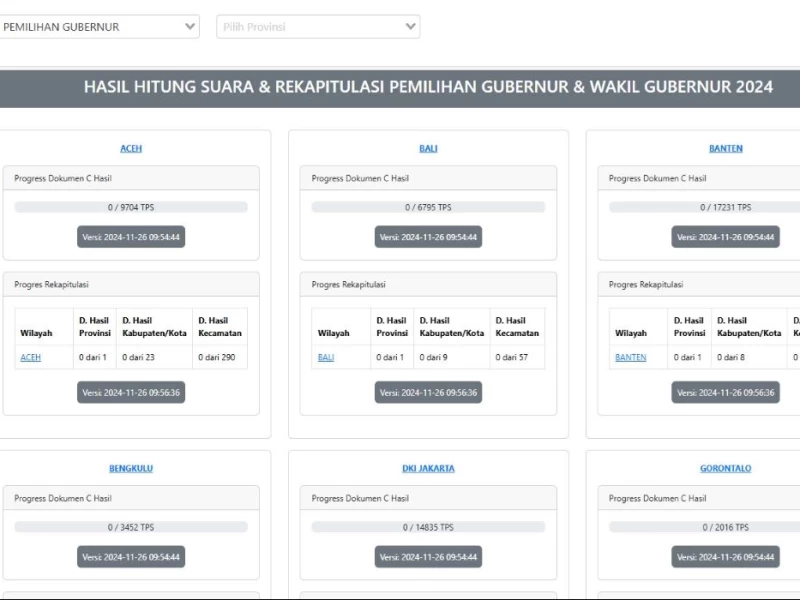Select the '0 dari 23' cell
This screenshot has width=800, height=600.
click(155, 357)
